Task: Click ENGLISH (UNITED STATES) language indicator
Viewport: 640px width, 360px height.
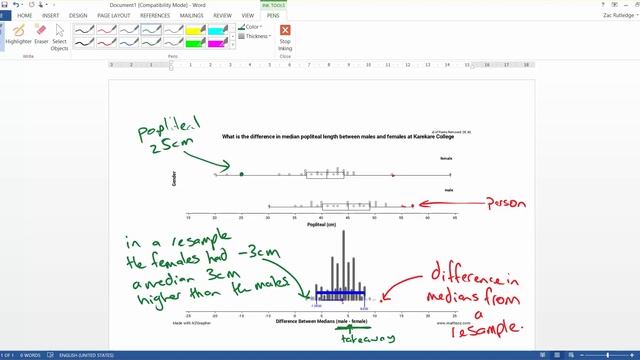Action: coord(86,356)
